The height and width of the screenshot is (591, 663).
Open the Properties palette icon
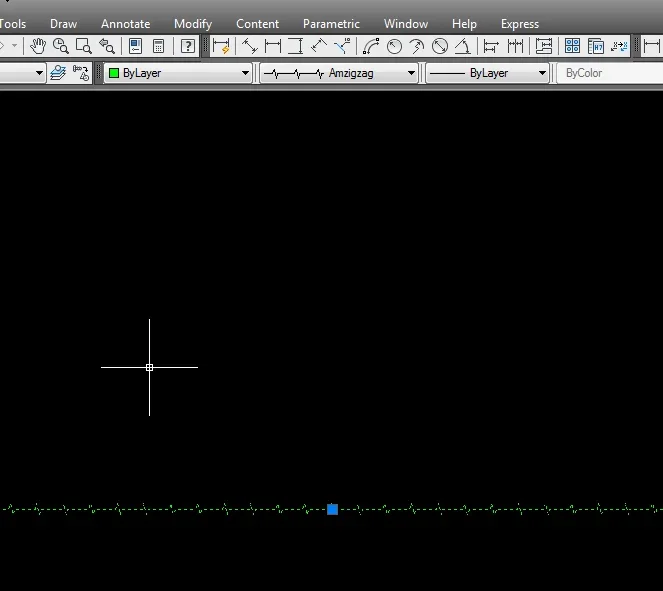point(135,46)
